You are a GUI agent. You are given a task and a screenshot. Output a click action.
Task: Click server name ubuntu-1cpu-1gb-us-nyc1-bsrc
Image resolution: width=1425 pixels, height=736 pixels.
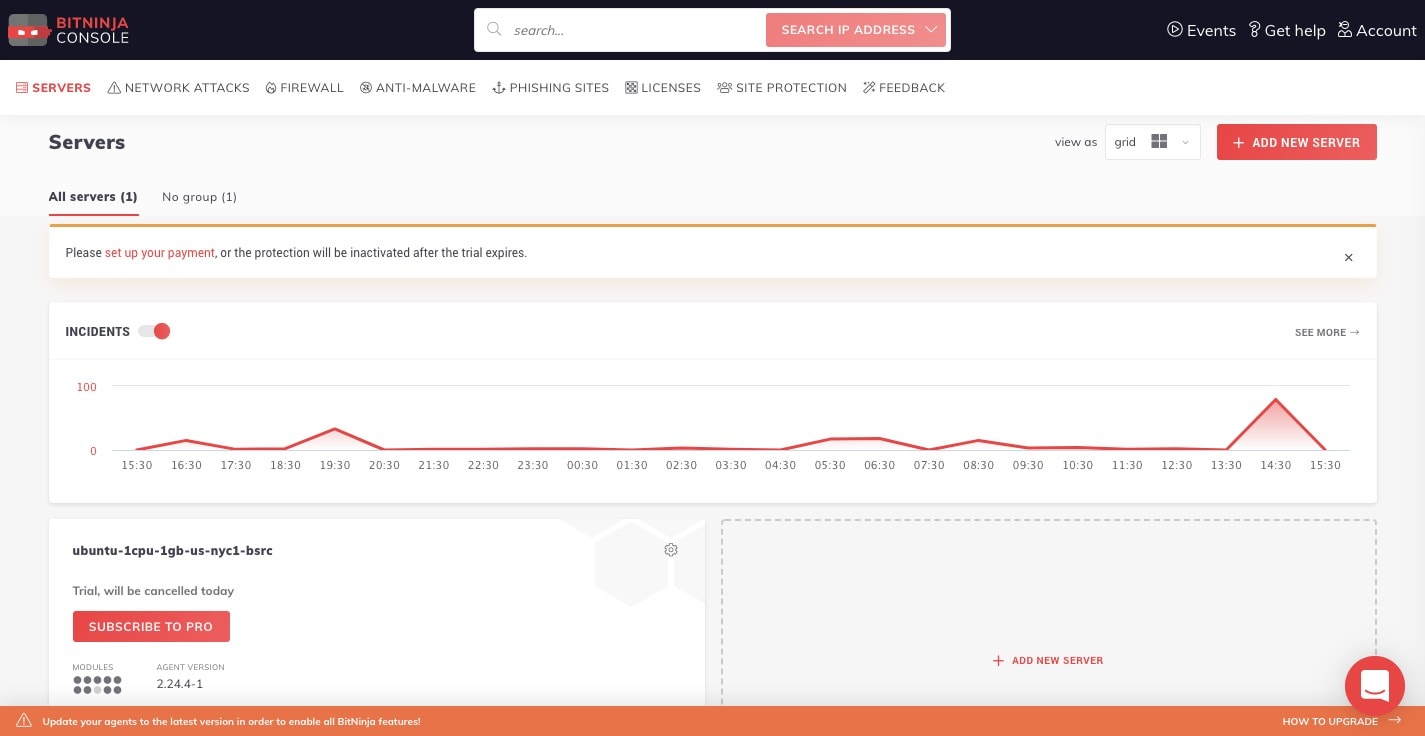[x=173, y=551]
